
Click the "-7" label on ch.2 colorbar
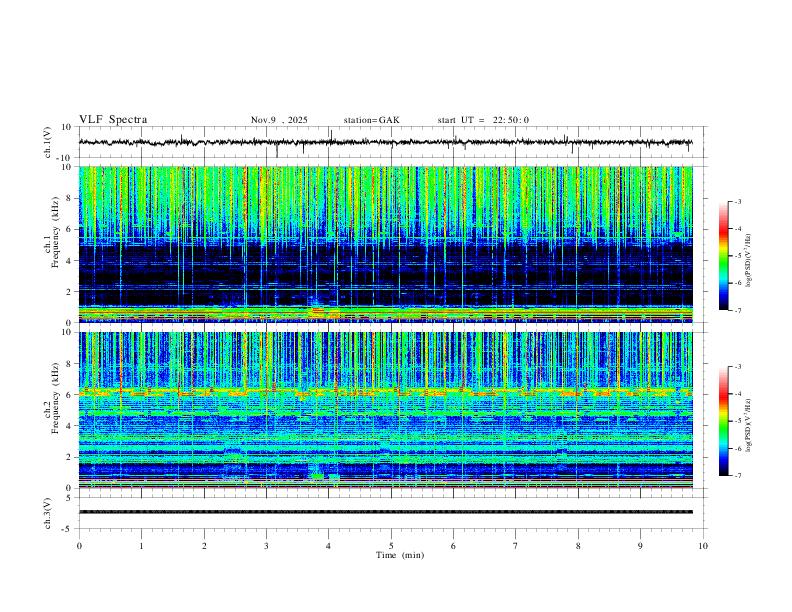point(737,476)
